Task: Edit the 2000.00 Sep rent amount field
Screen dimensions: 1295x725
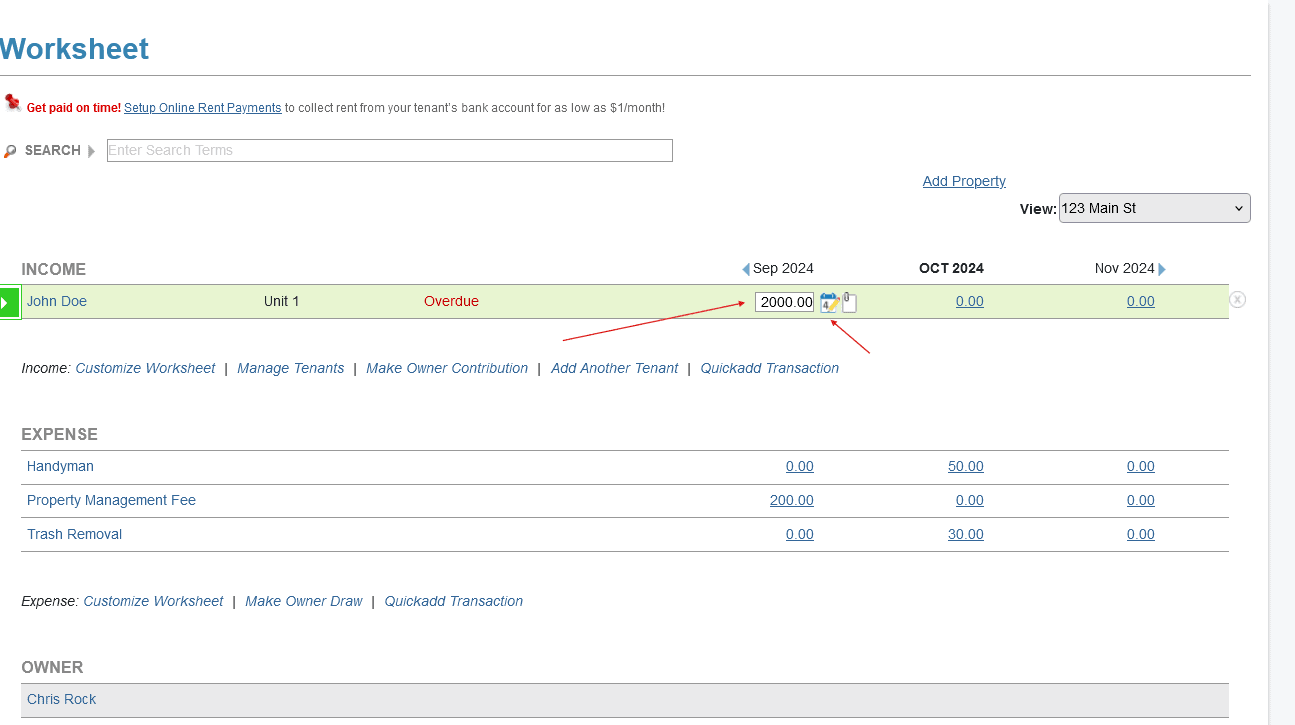Action: click(784, 302)
